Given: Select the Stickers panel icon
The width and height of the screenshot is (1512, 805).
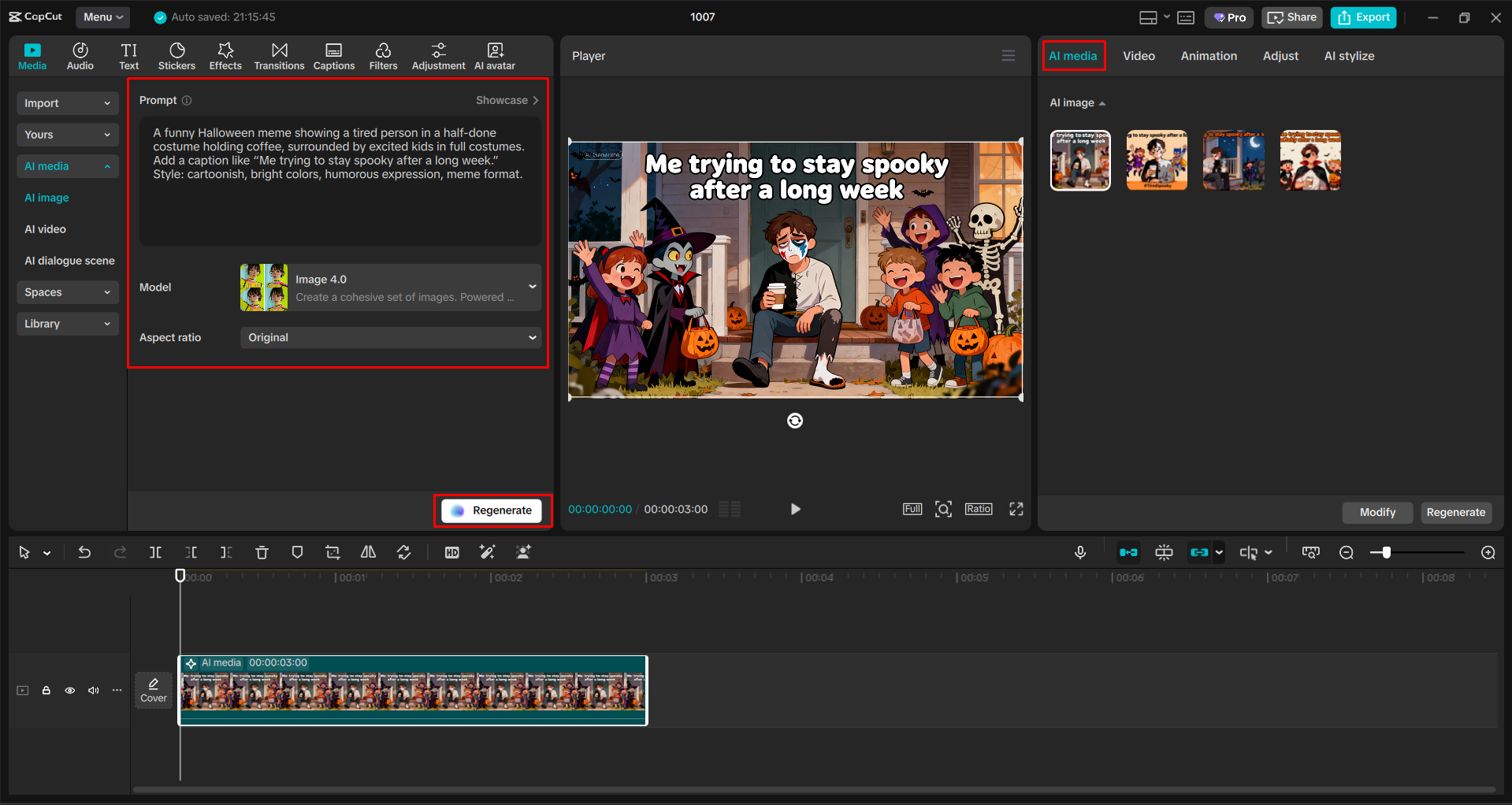Looking at the screenshot, I should pyautogui.click(x=176, y=55).
